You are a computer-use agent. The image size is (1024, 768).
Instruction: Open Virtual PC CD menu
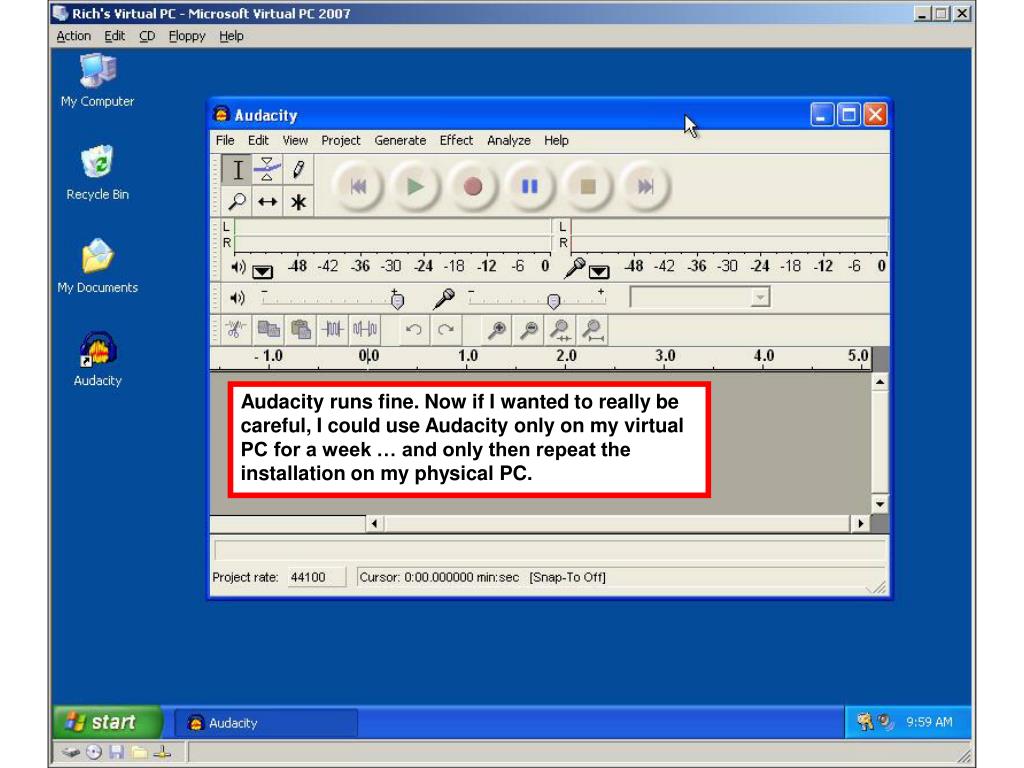click(x=147, y=36)
